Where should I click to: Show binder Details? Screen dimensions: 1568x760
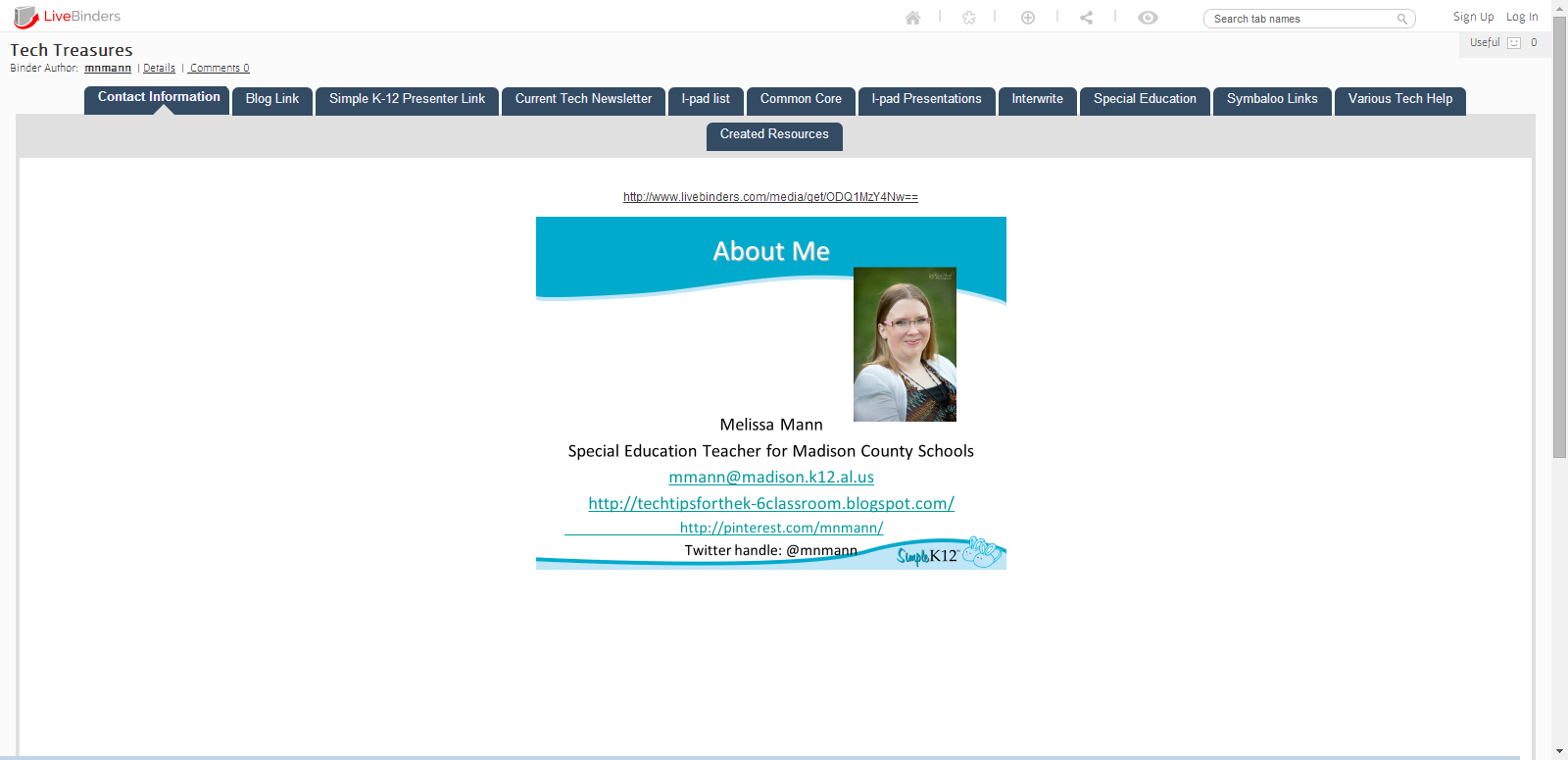pos(159,68)
